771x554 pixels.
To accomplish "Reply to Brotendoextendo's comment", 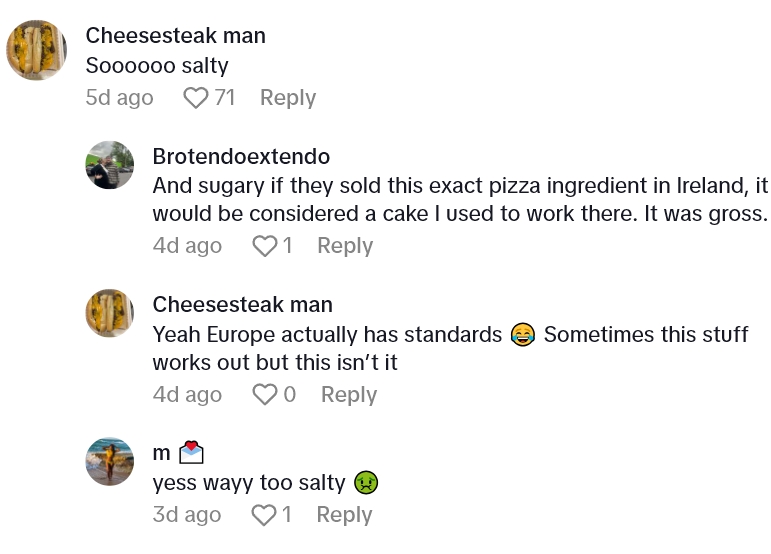I will [x=344, y=246].
